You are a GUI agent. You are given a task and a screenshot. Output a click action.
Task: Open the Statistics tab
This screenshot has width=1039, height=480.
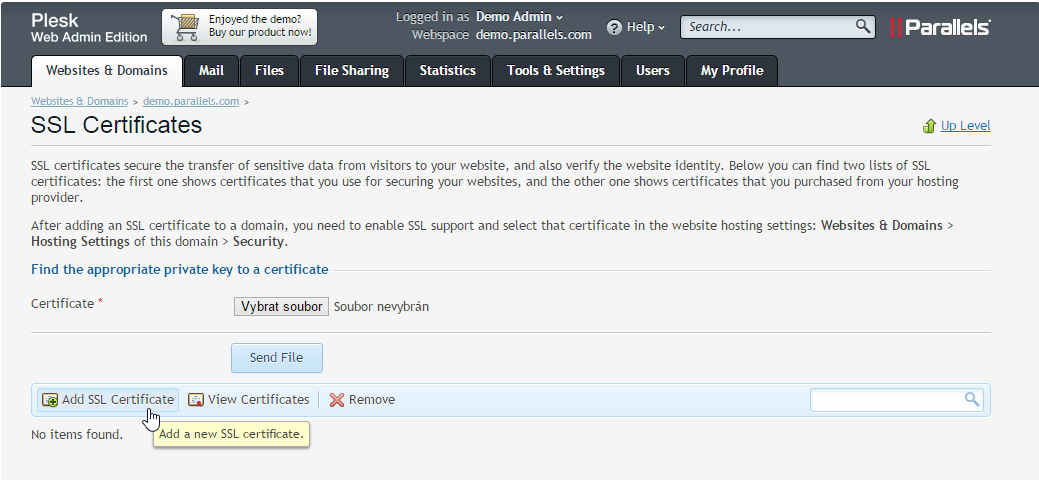click(x=447, y=70)
